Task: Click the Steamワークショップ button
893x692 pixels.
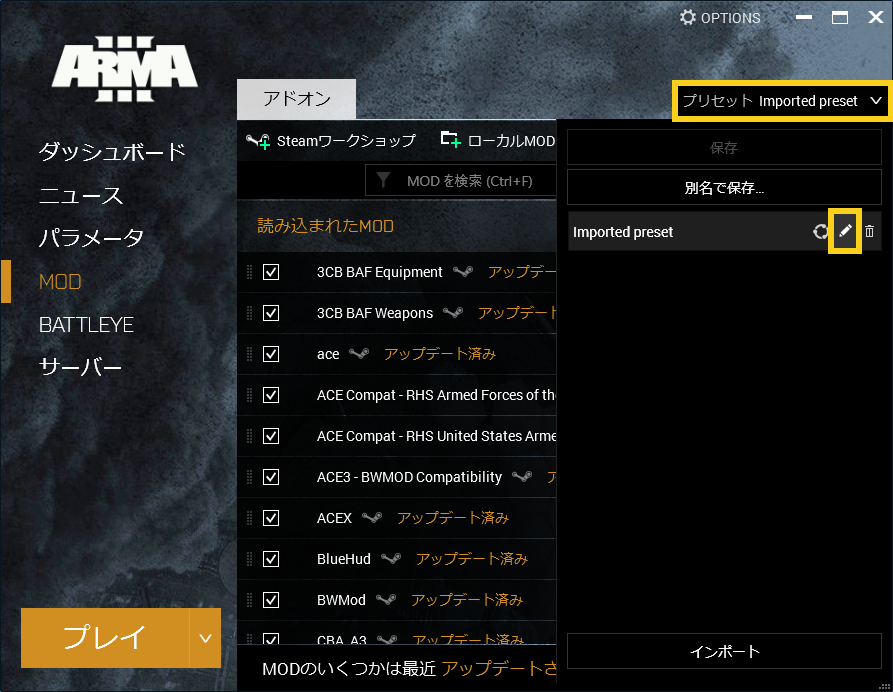Action: 331,141
